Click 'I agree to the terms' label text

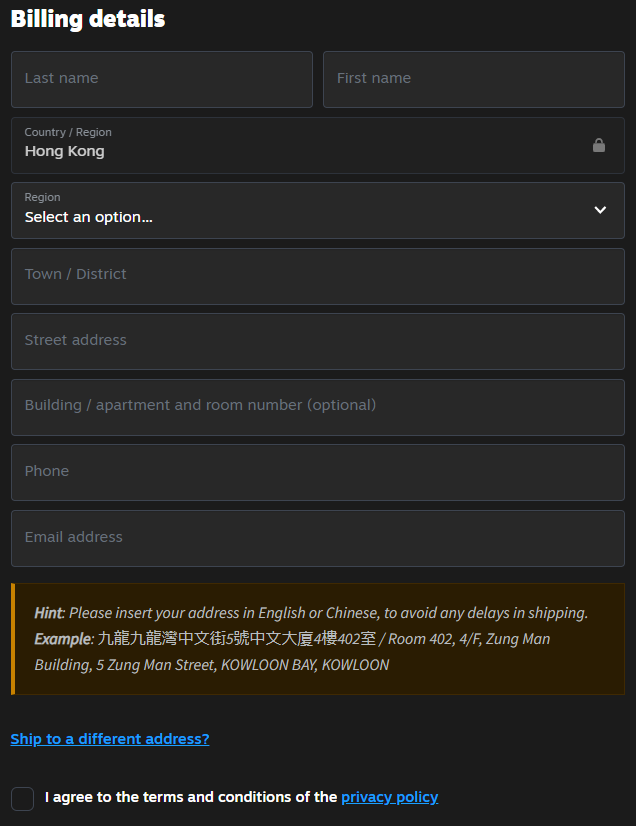[x=190, y=797]
